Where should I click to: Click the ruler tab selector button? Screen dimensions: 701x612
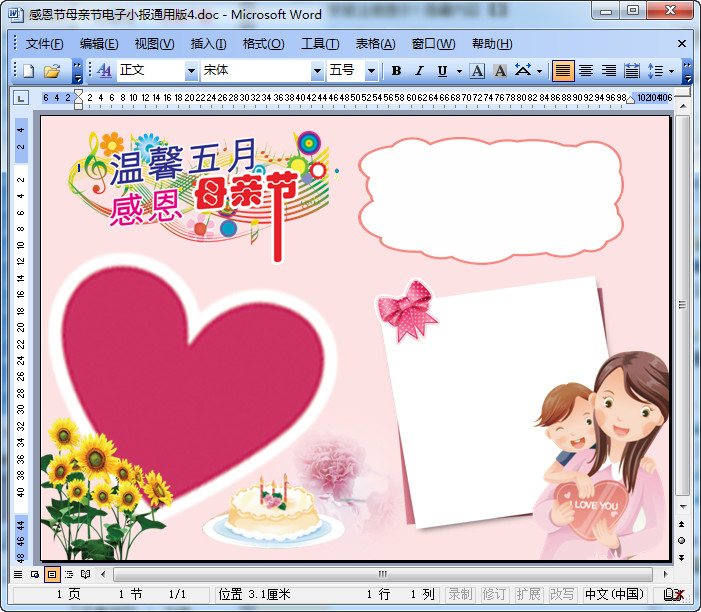pos(21,98)
